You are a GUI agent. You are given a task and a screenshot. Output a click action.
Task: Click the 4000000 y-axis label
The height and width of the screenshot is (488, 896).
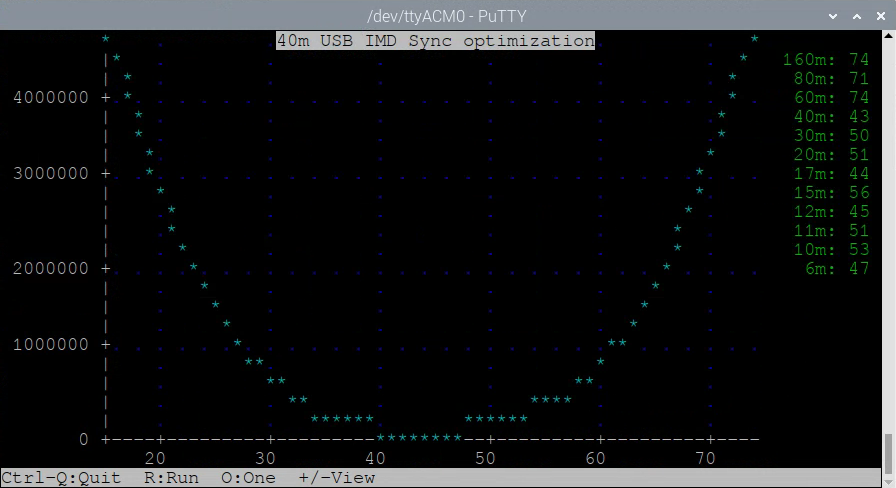click(50, 98)
